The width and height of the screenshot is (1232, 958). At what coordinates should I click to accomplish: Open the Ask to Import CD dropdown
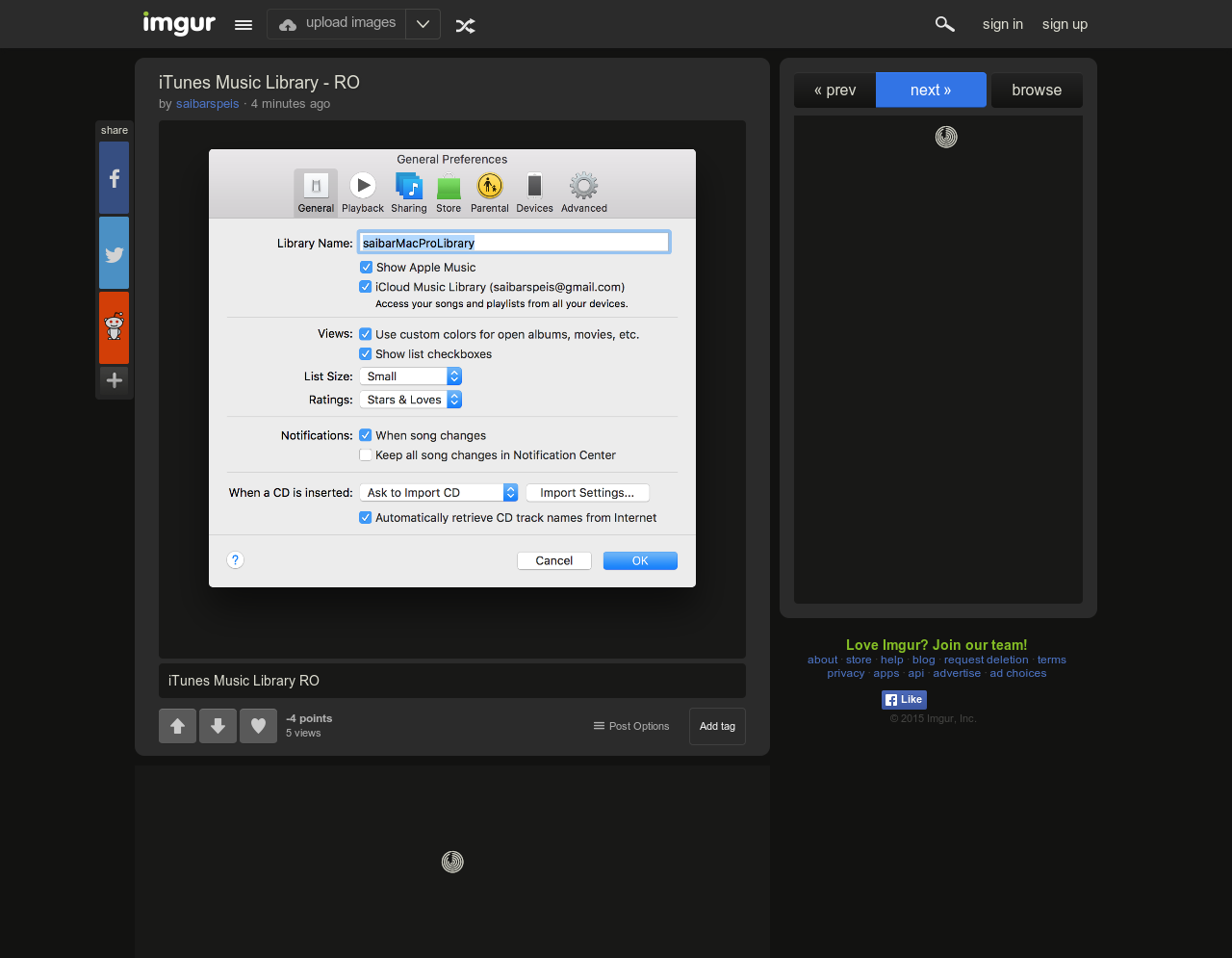click(x=439, y=493)
